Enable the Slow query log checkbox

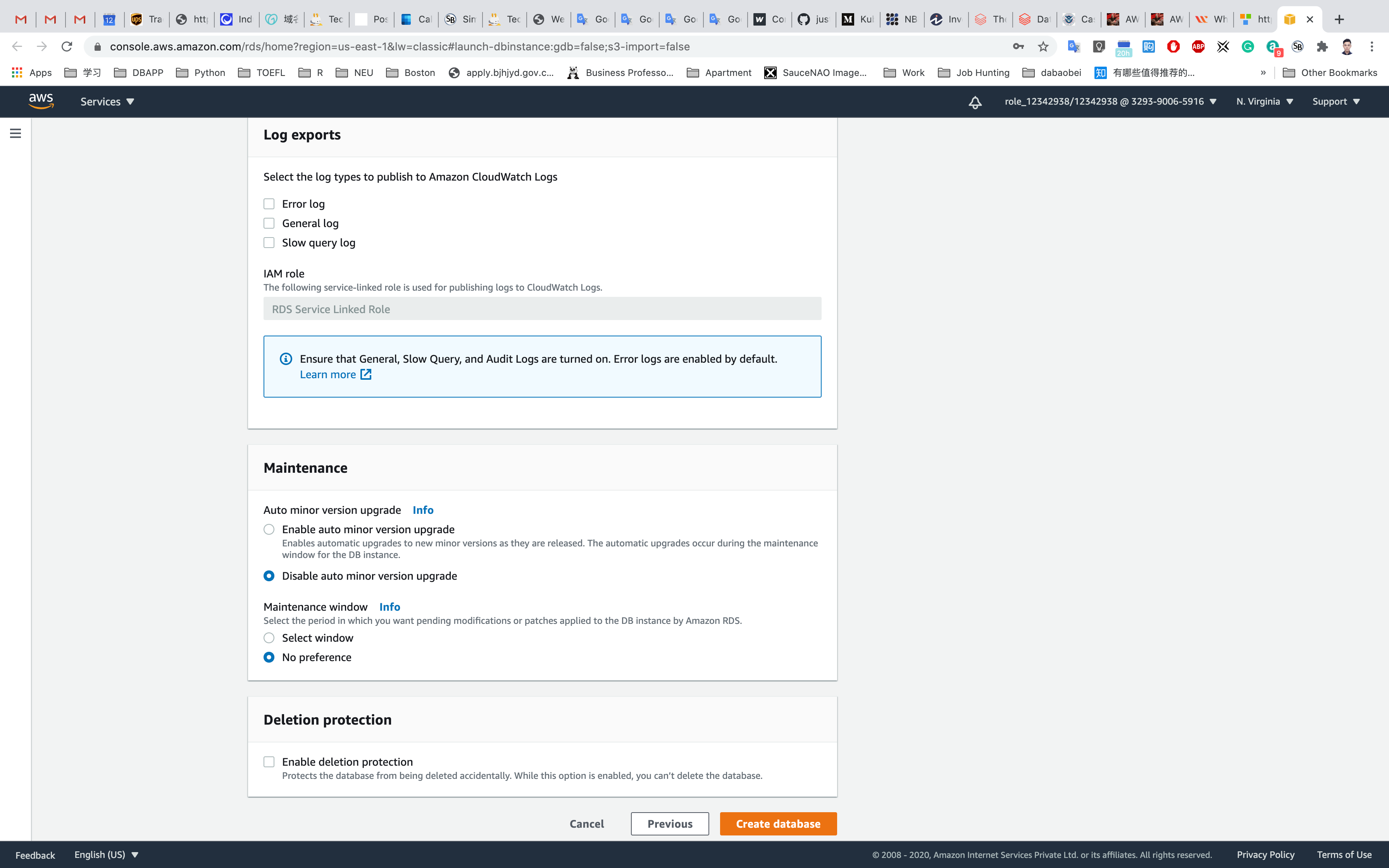269,243
